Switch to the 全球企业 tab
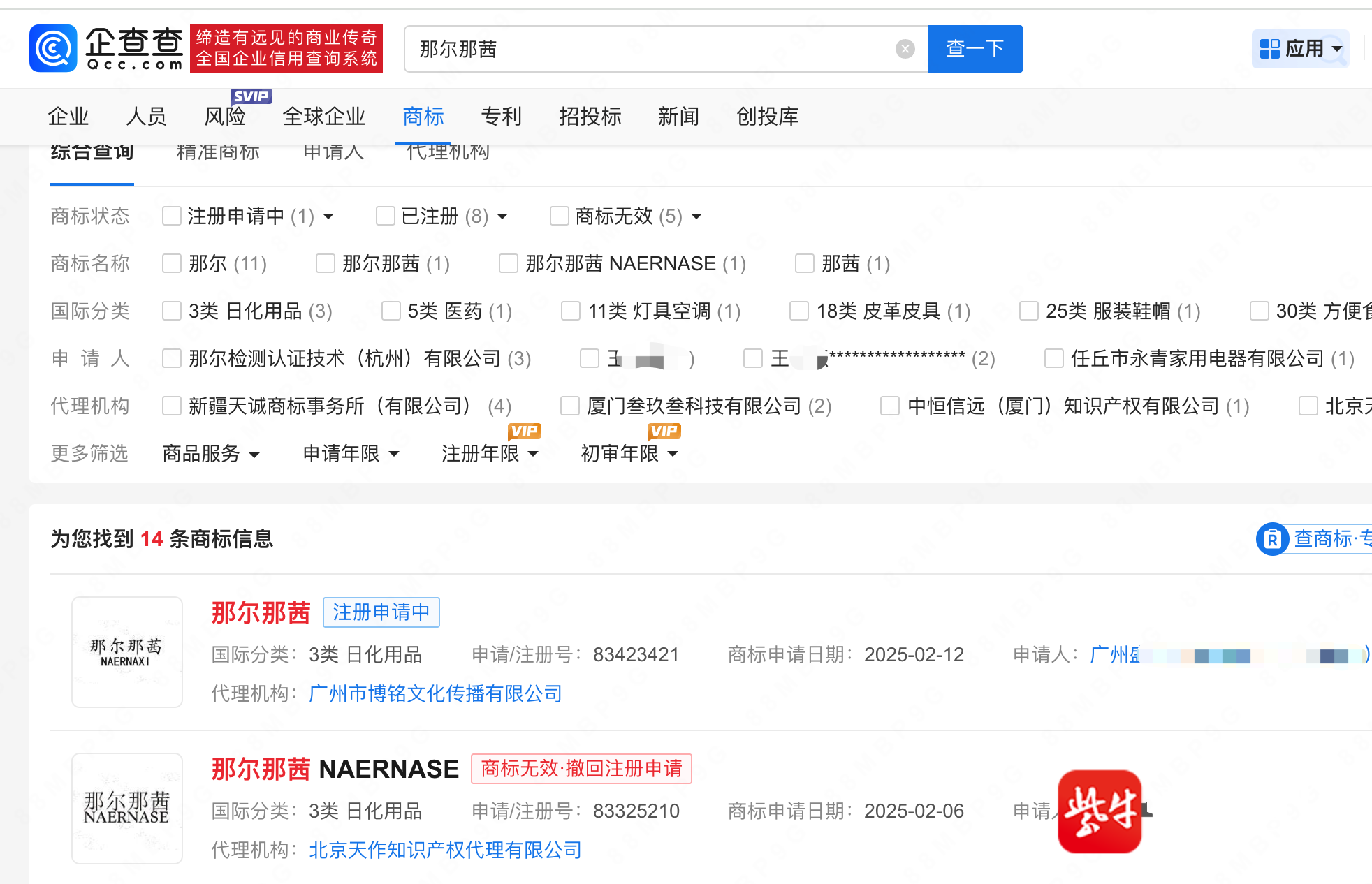Image resolution: width=1372 pixels, height=884 pixels. [x=324, y=116]
